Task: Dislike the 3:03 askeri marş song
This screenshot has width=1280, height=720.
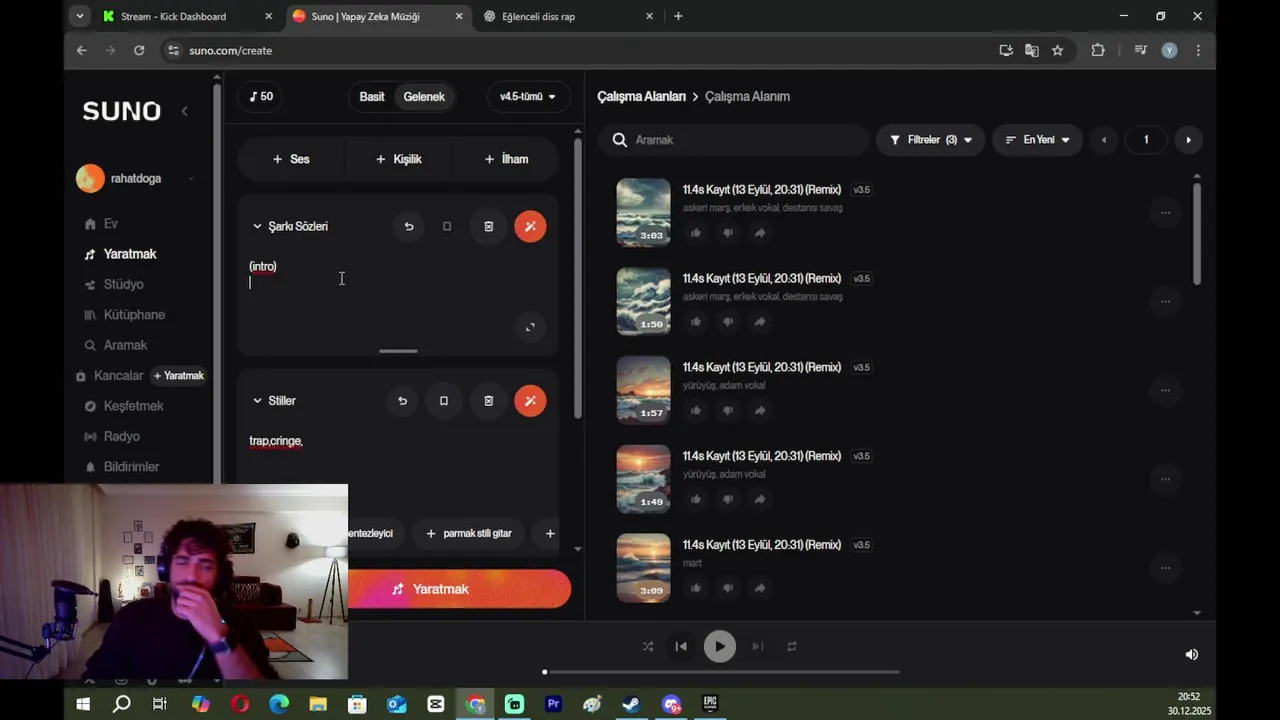Action: pyautogui.click(x=728, y=233)
